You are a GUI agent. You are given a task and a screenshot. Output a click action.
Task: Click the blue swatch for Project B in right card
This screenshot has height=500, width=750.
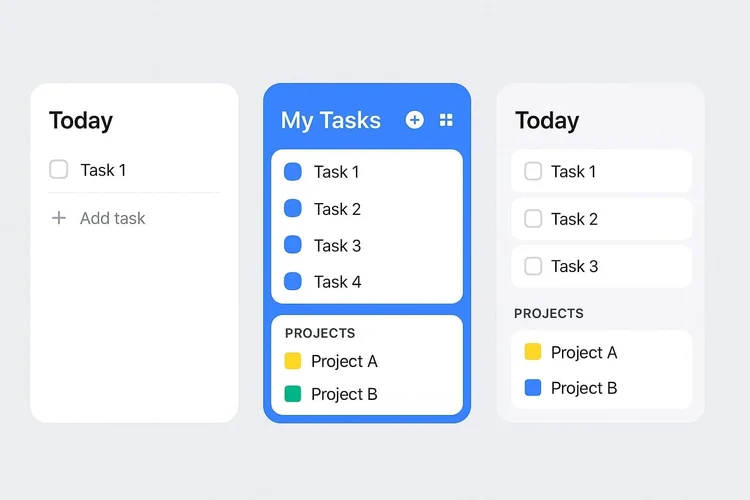click(x=533, y=388)
